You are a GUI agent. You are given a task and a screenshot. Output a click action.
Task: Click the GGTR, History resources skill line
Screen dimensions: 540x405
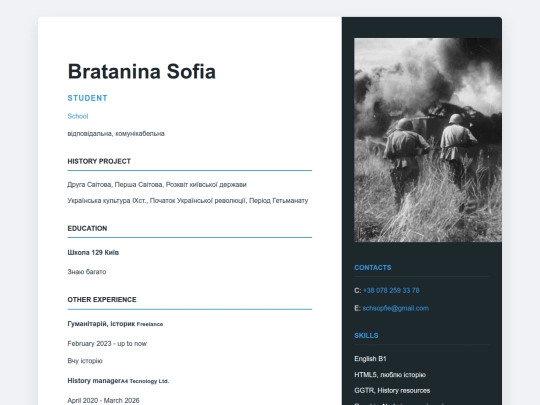[392, 390]
